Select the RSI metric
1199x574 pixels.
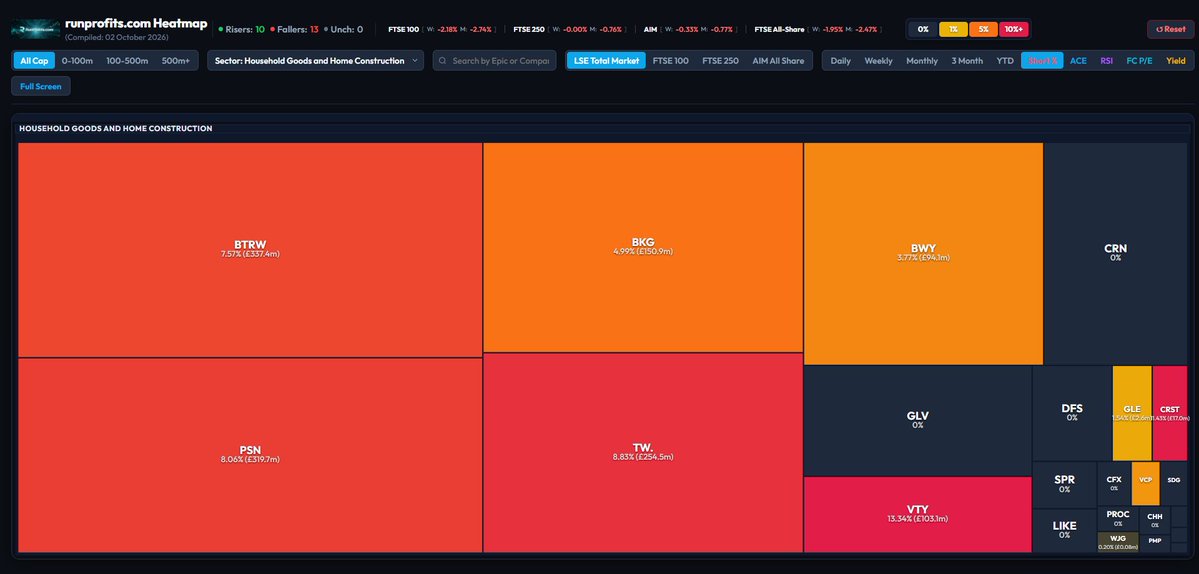click(1106, 60)
